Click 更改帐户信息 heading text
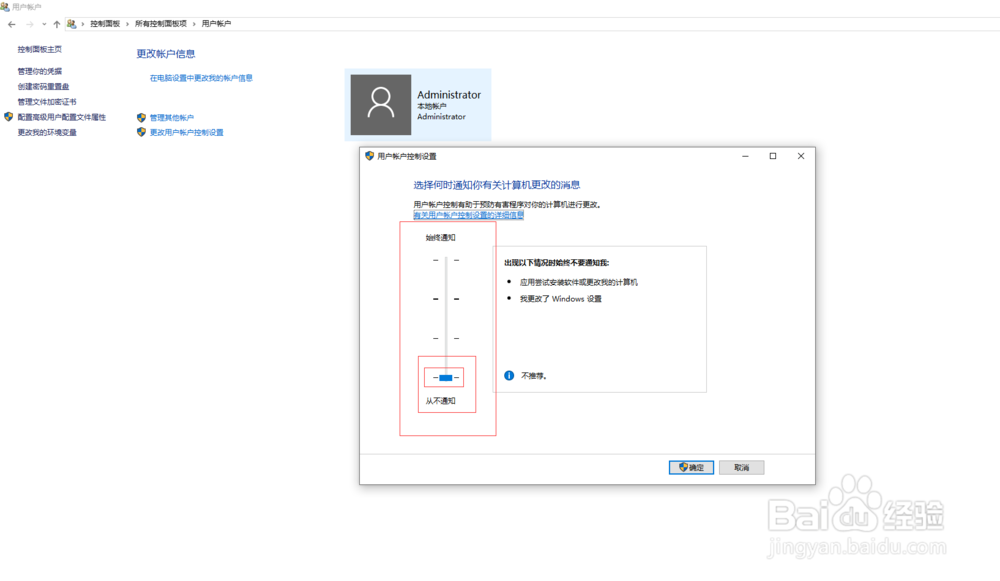The height and width of the screenshot is (581, 1000). coord(166,54)
